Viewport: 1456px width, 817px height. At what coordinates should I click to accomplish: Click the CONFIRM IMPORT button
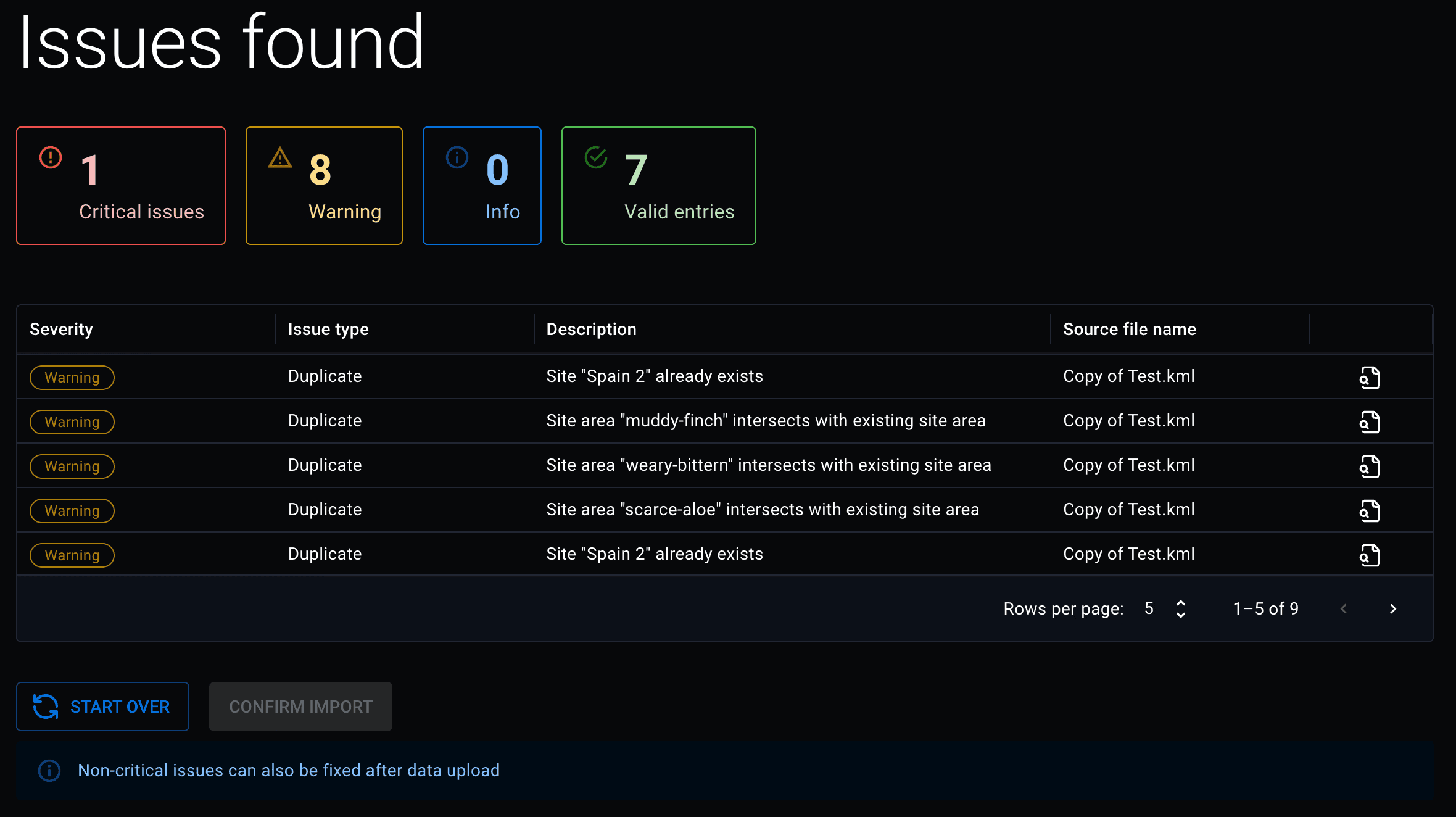(x=300, y=707)
